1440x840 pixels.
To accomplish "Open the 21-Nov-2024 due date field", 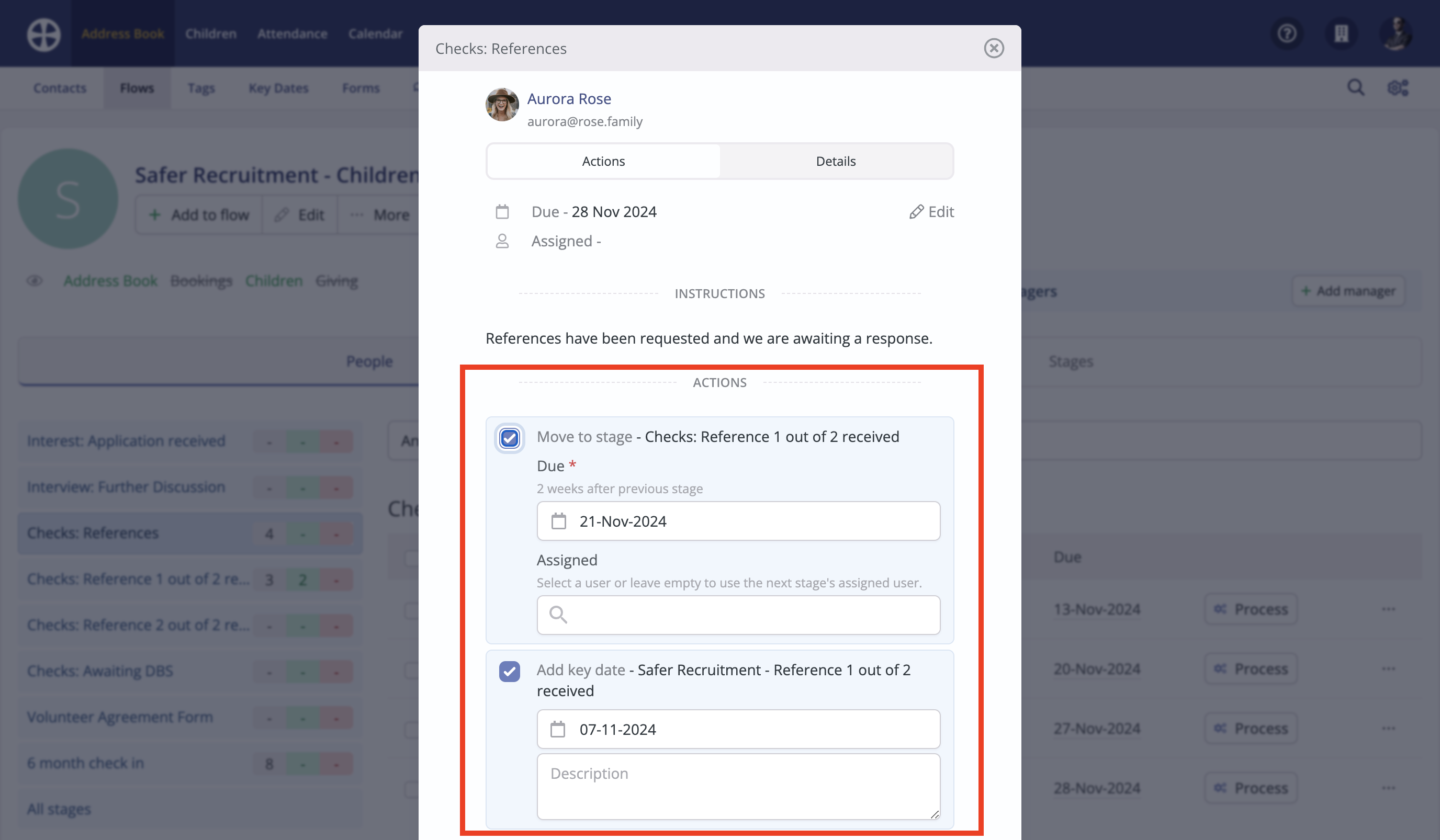I will pyautogui.click(x=738, y=521).
